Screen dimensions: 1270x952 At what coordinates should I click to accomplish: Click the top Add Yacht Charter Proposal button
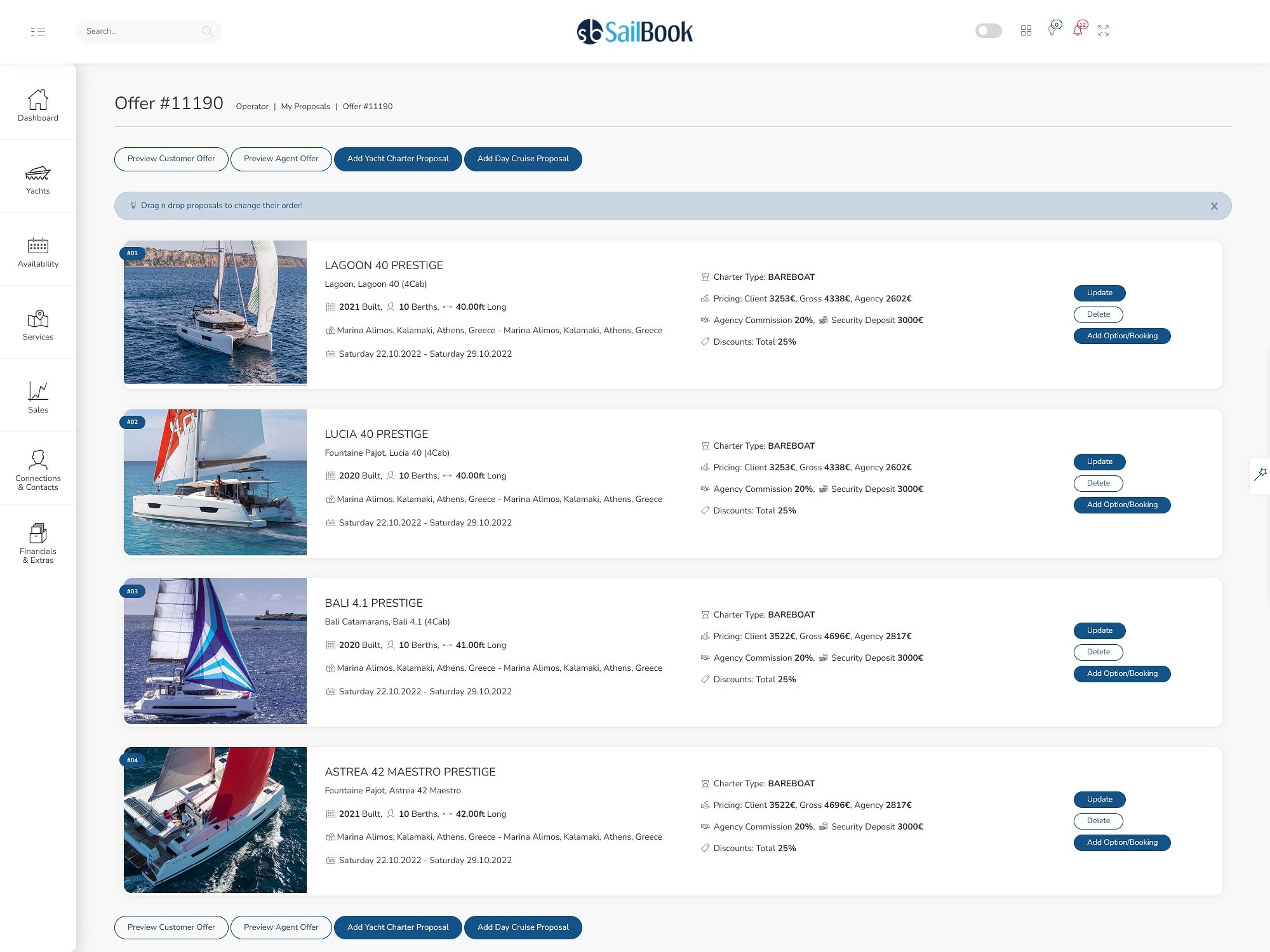[398, 159]
